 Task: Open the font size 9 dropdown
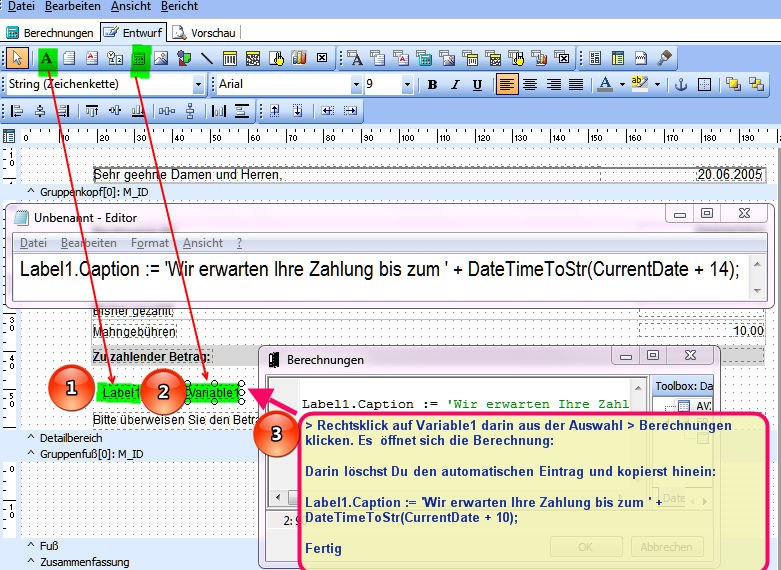[x=407, y=85]
